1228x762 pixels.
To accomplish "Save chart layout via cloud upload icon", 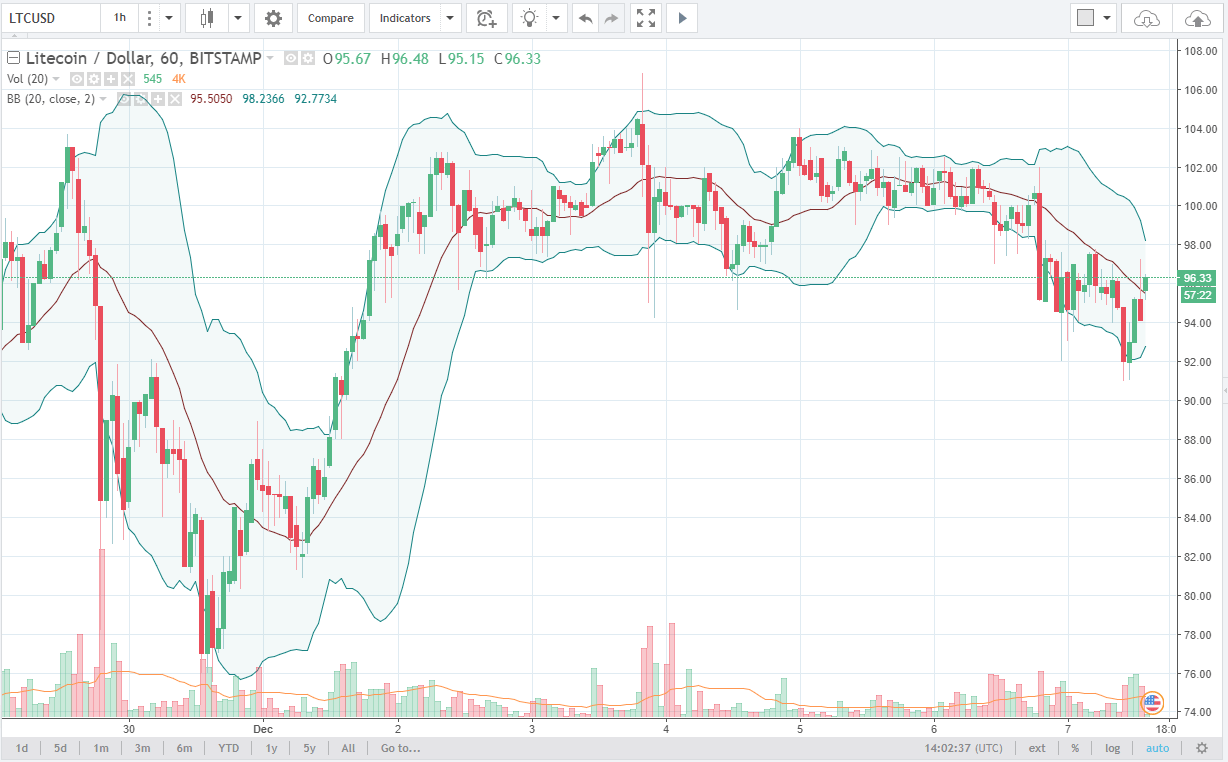I will click(x=1196, y=18).
